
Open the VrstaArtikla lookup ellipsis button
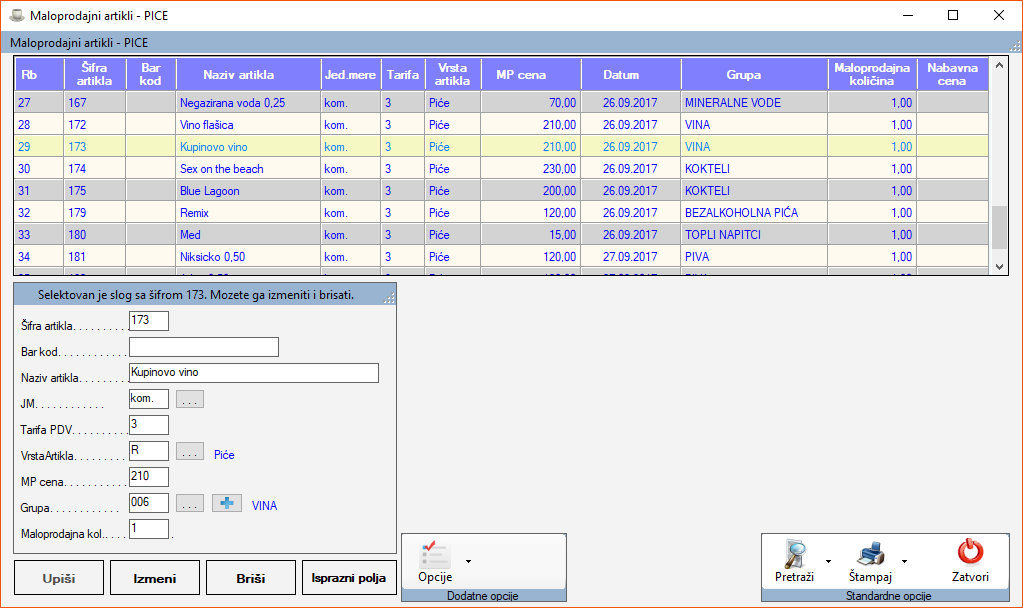click(190, 451)
